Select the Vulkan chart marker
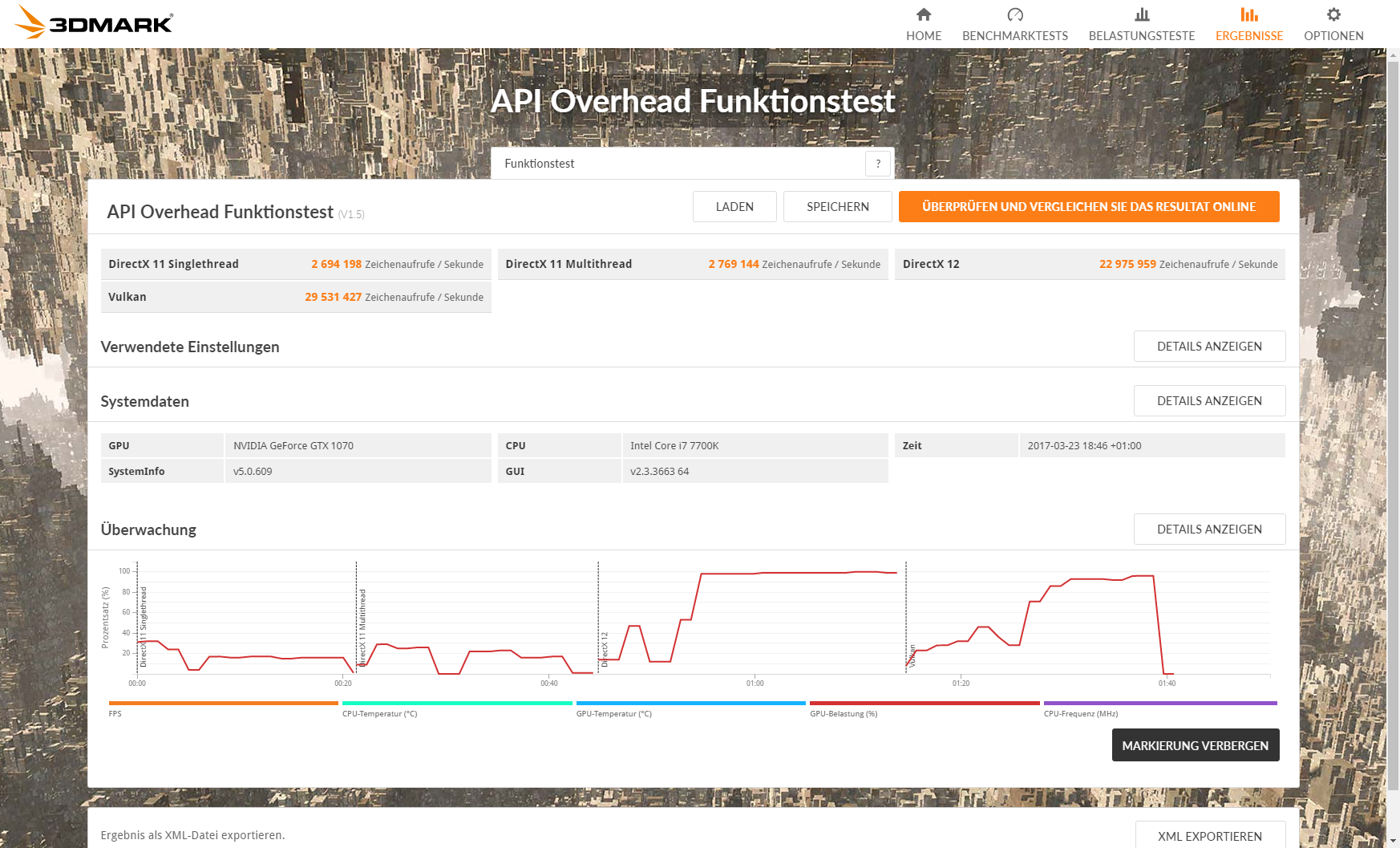 click(912, 656)
